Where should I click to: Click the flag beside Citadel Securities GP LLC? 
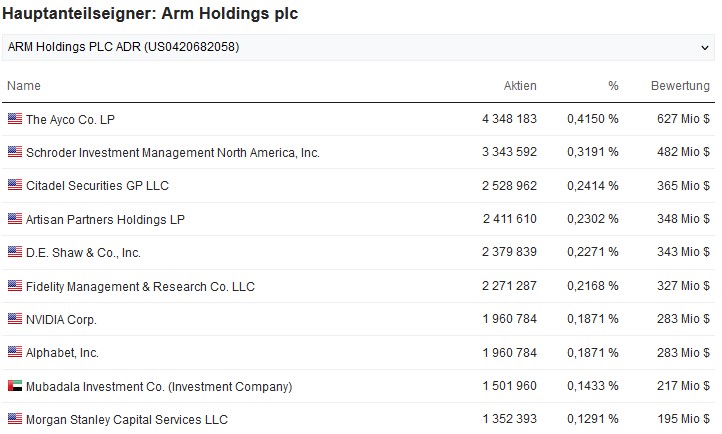[14, 186]
